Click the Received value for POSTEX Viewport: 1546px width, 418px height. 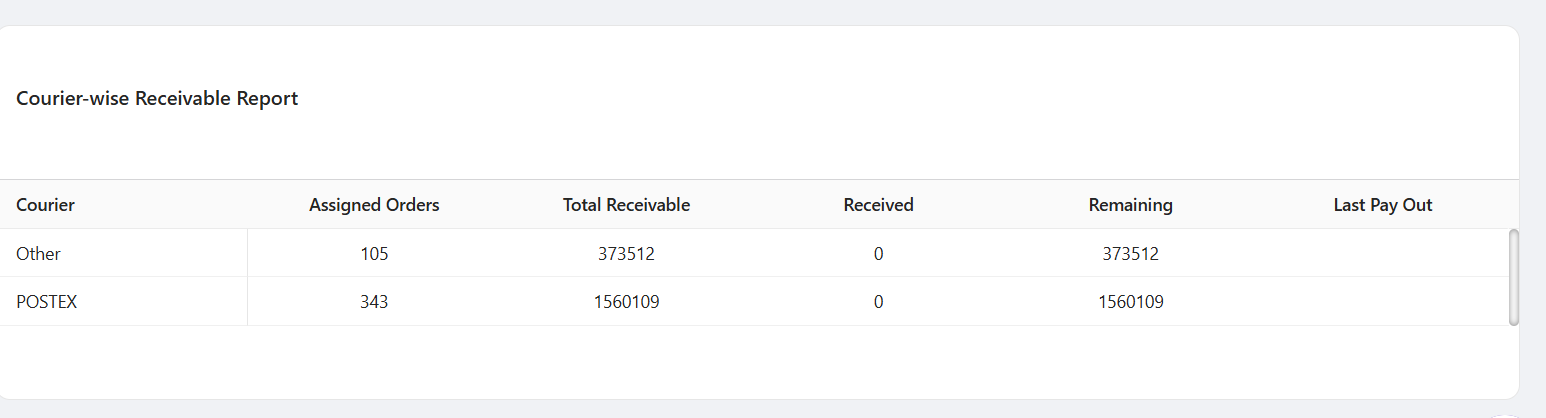pyautogui.click(x=878, y=302)
